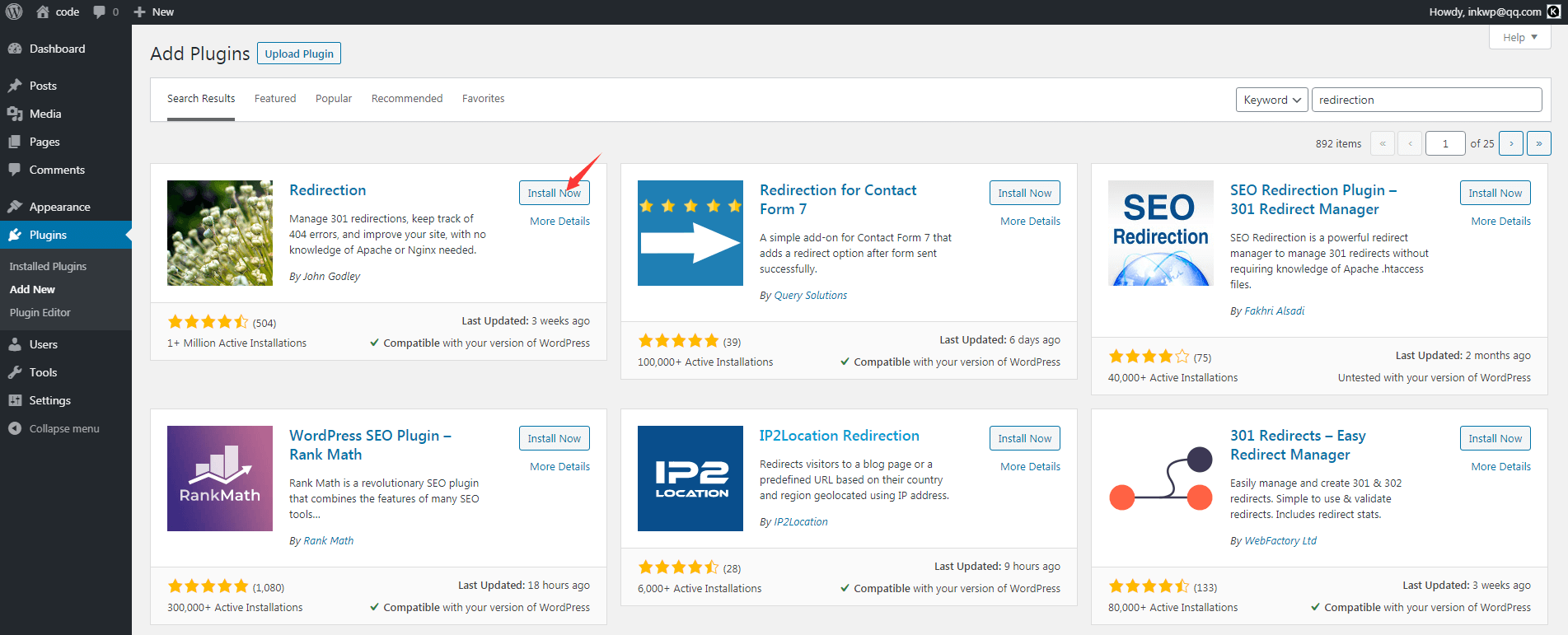Open the 301 Redirects – Easy Redirect Manager title
The height and width of the screenshot is (635, 1568).
pos(1298,445)
